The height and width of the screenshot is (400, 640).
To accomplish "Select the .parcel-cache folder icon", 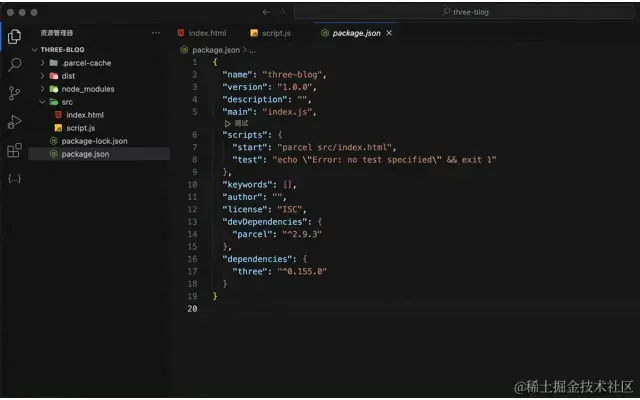I will click(x=53, y=63).
